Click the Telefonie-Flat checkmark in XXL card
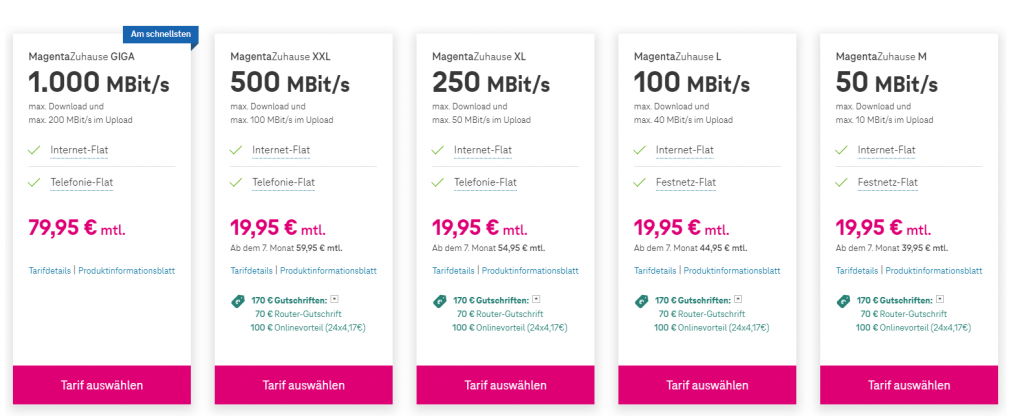1024x416 pixels. 237,182
